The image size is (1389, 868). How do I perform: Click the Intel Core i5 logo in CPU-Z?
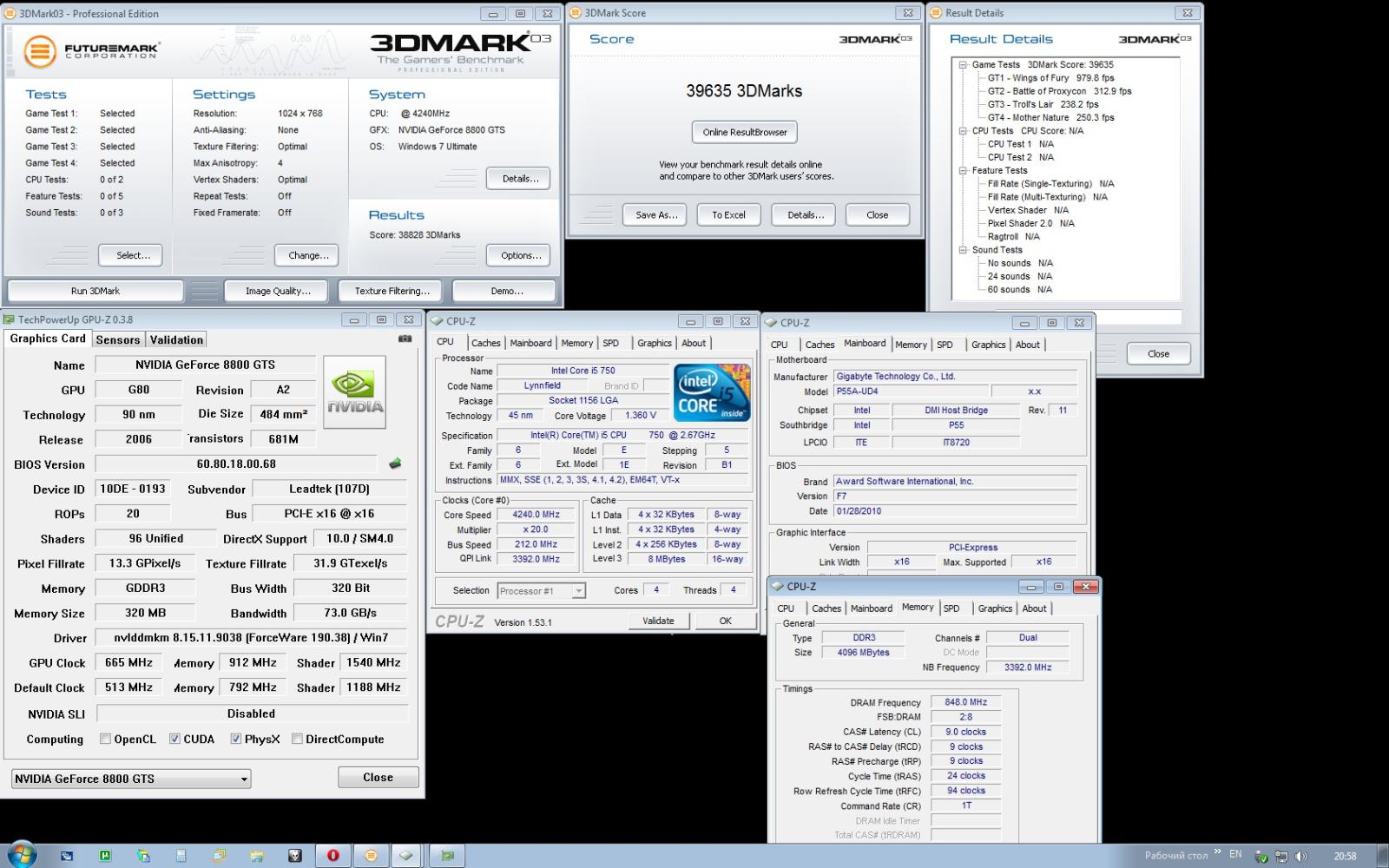pyautogui.click(x=711, y=393)
